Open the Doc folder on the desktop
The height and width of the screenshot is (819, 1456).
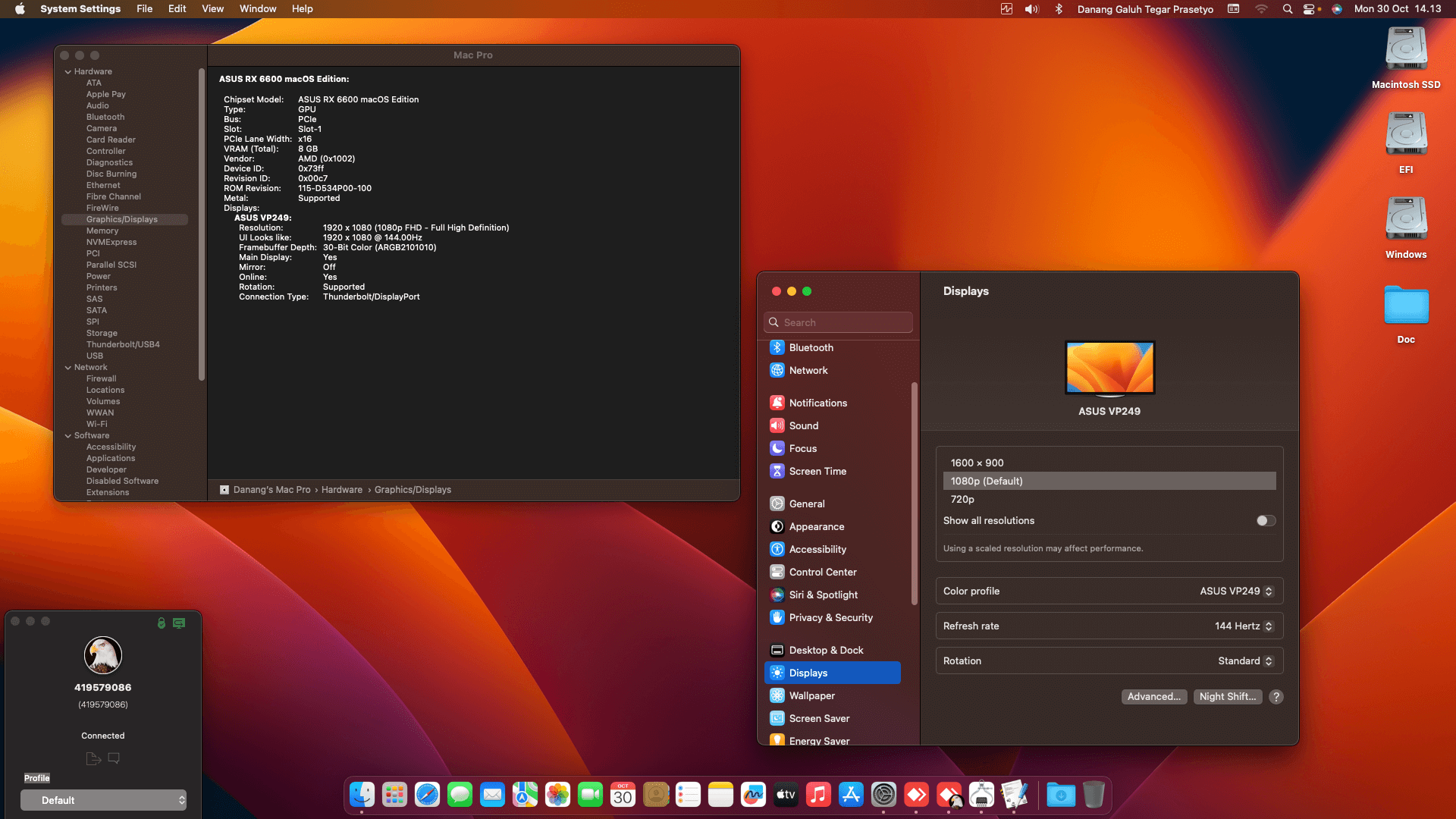coord(1406,305)
